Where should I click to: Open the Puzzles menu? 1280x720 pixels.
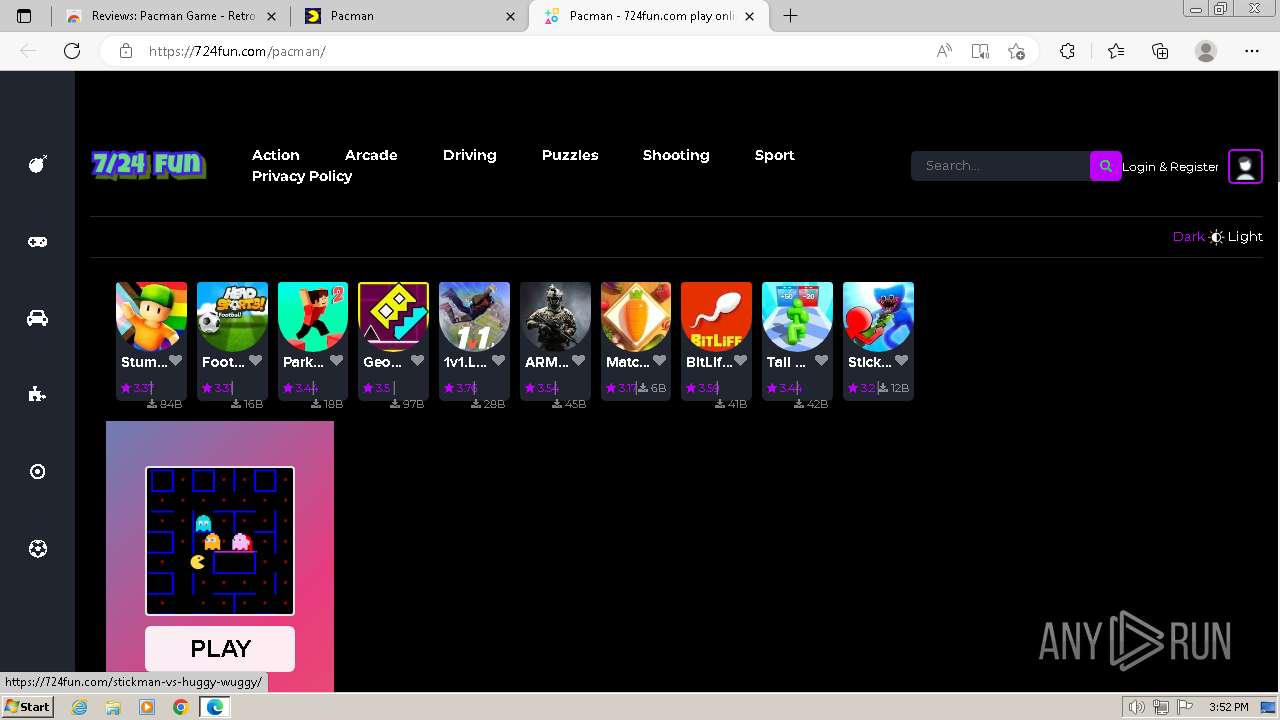[570, 155]
